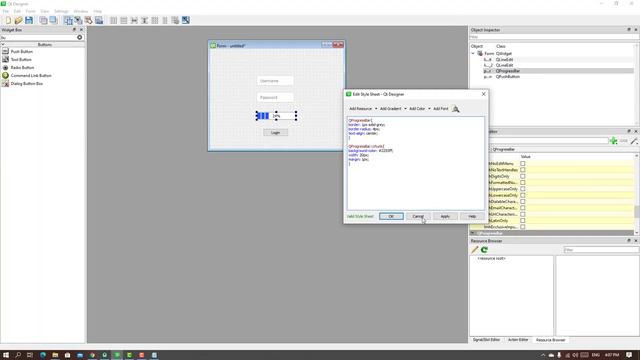Select the Edit Widgets mode icon
This screenshot has height=360, width=640.
[x=68, y=20]
